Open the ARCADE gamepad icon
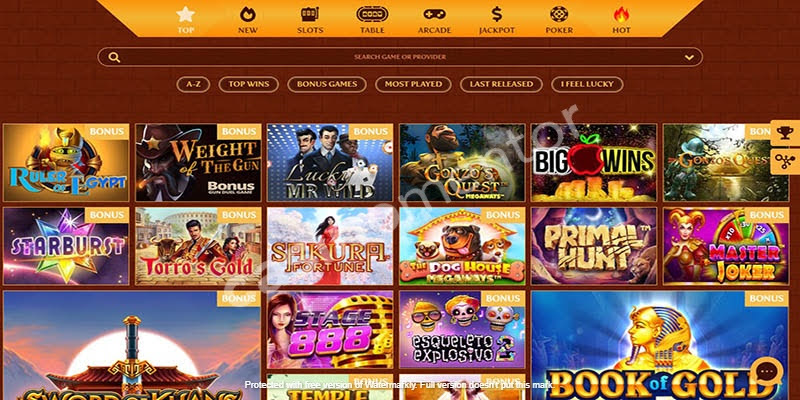The width and height of the screenshot is (800, 400). click(434, 14)
